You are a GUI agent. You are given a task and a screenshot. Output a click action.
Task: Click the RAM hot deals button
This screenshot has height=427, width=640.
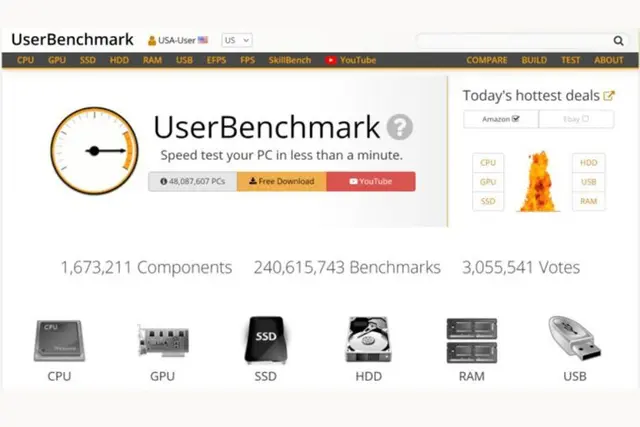click(589, 201)
